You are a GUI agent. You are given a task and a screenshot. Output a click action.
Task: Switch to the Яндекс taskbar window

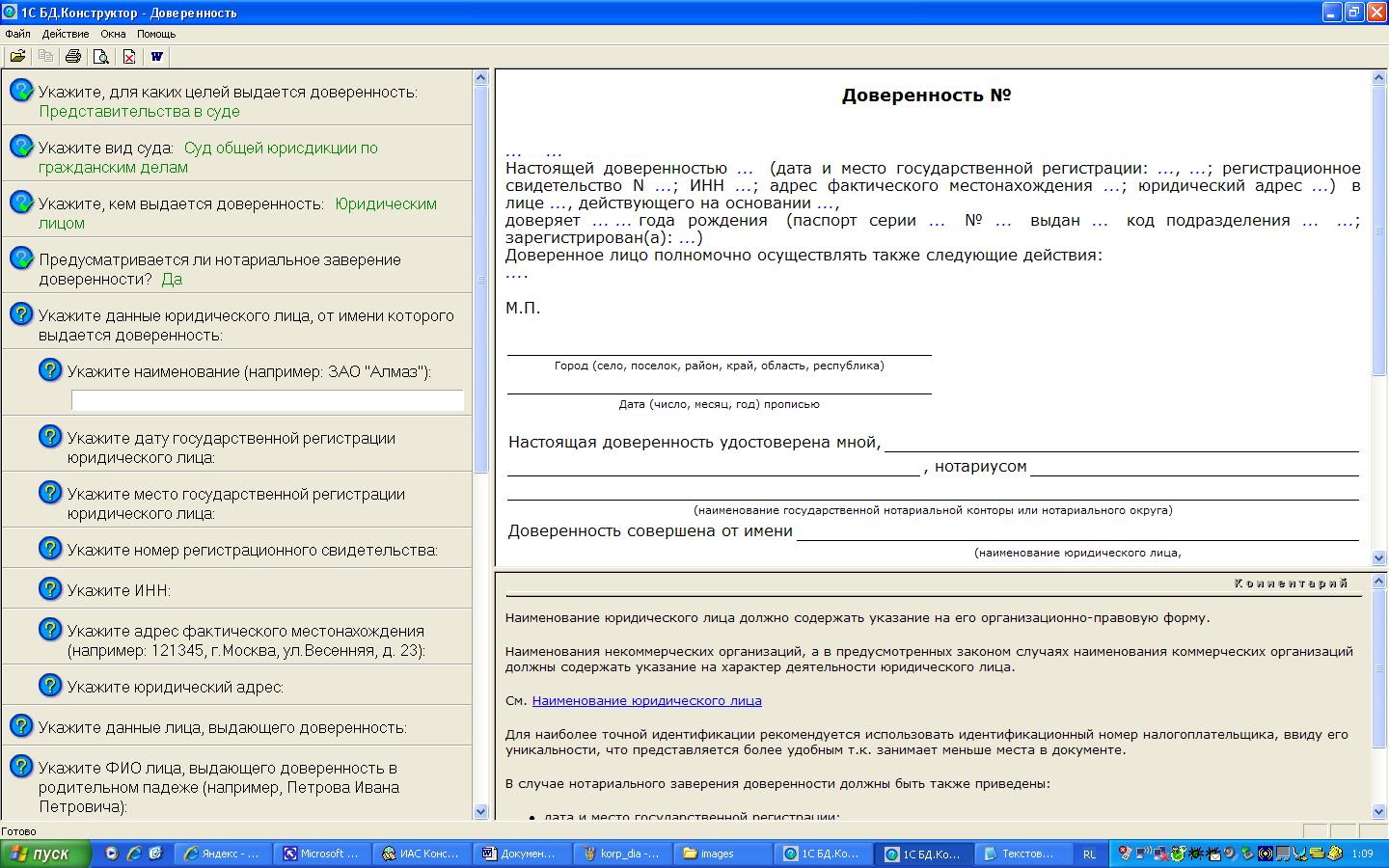(x=223, y=854)
